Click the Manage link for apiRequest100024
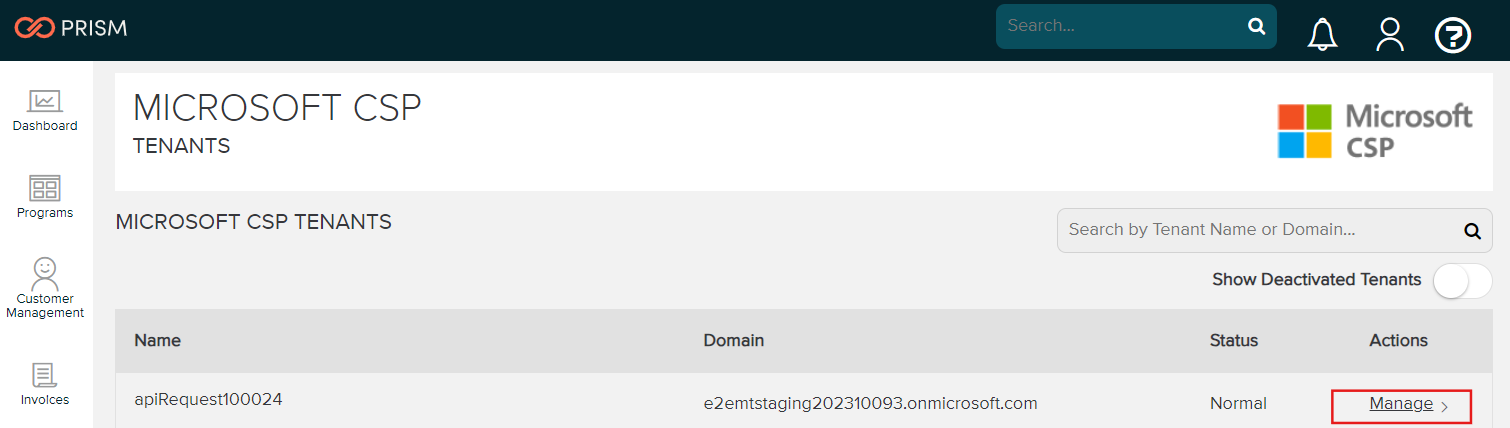Viewport: 1510px width, 428px height. [x=1401, y=404]
